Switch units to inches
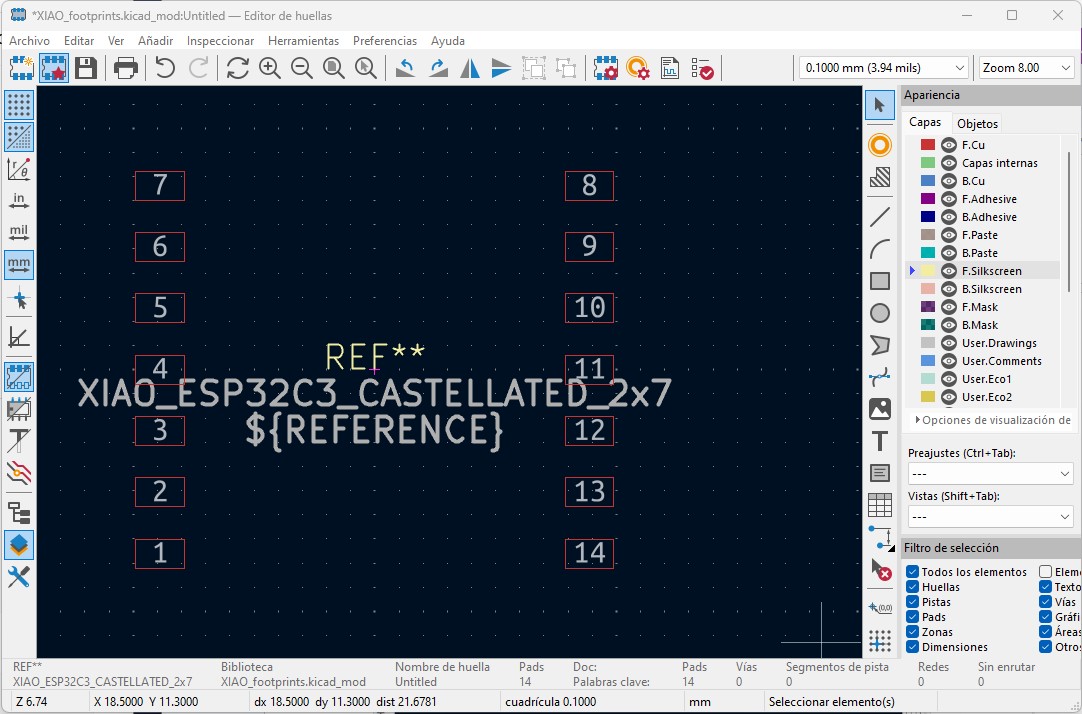Image resolution: width=1082 pixels, height=714 pixels. [19, 200]
